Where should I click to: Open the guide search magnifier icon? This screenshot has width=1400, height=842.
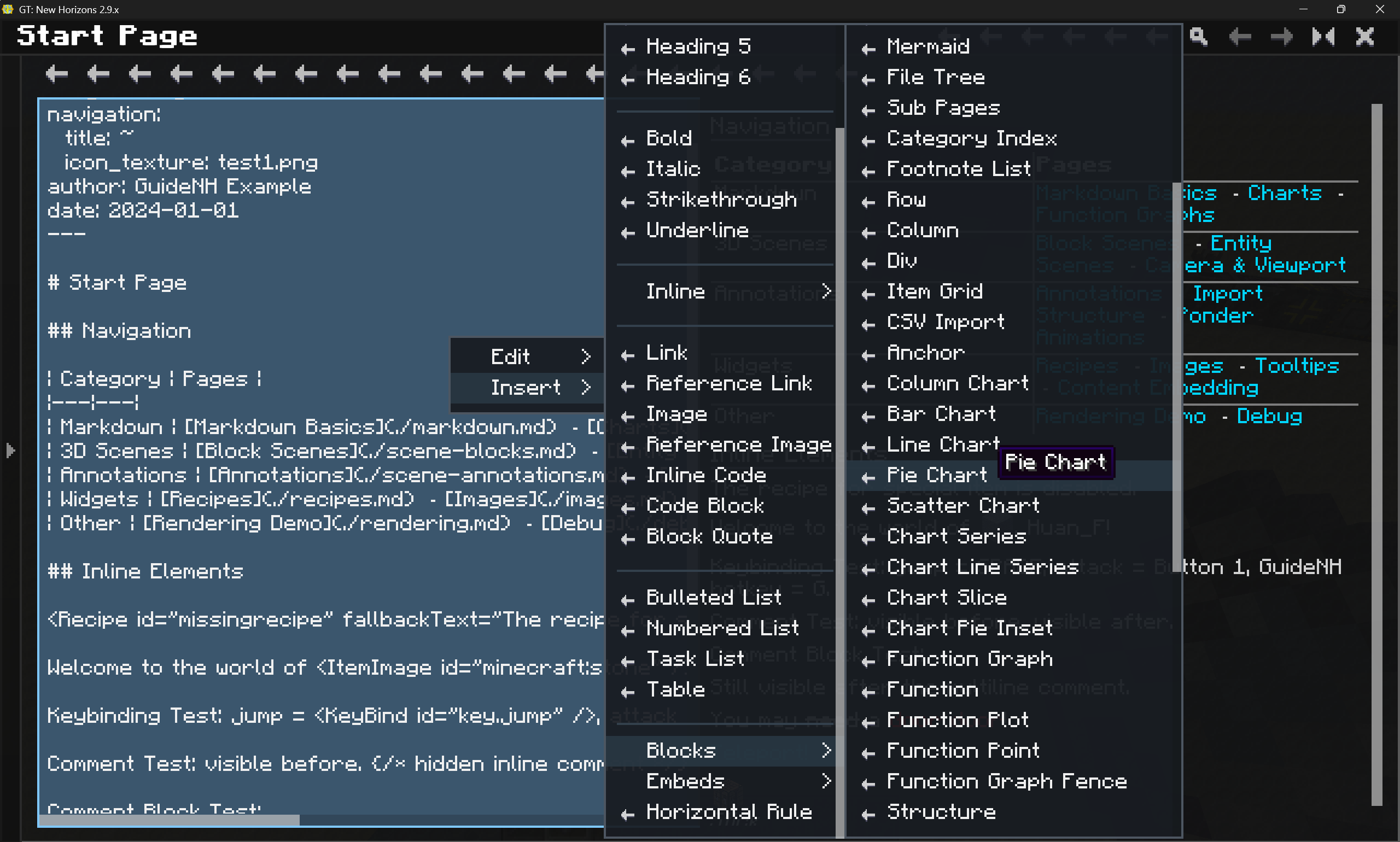click(x=1198, y=37)
